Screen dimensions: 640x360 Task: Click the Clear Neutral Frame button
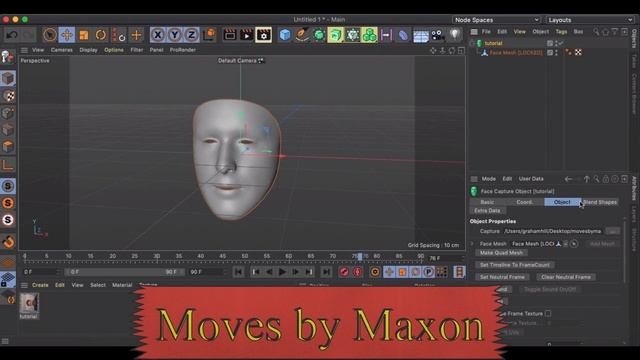click(x=566, y=277)
